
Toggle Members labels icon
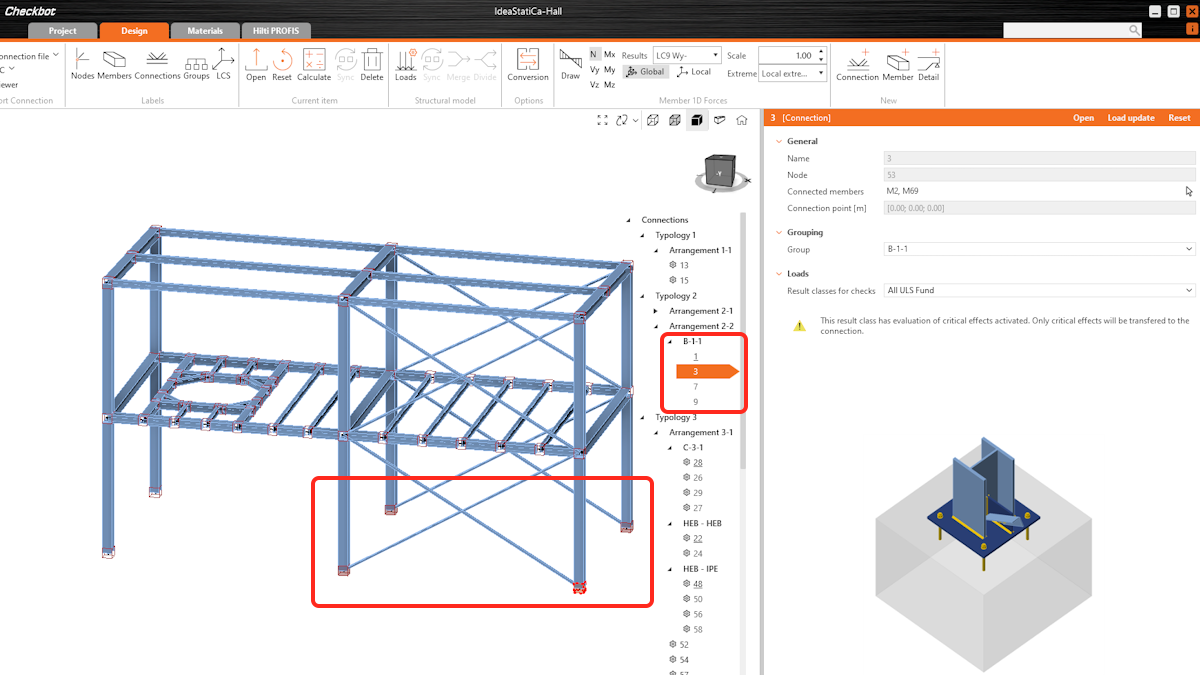pyautogui.click(x=114, y=63)
